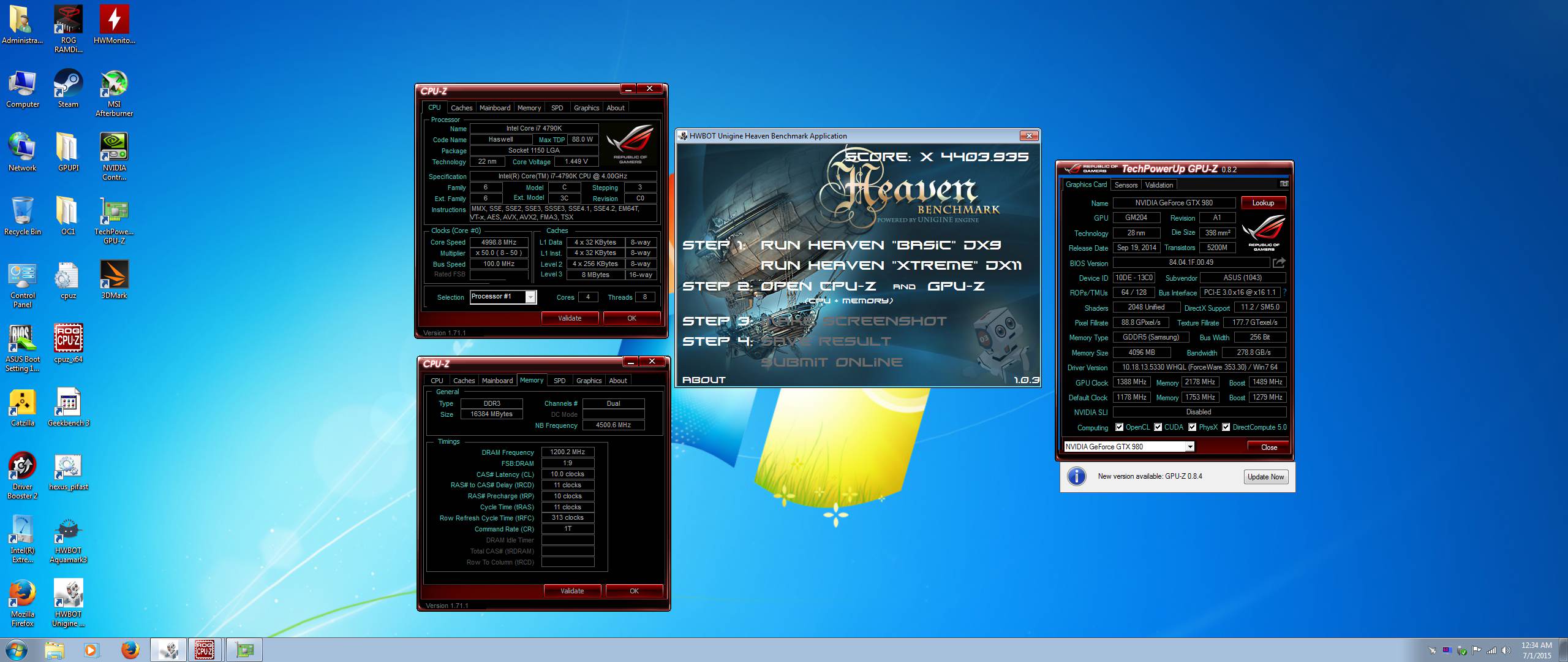Launch 3DMark desktop shortcut

[114, 280]
